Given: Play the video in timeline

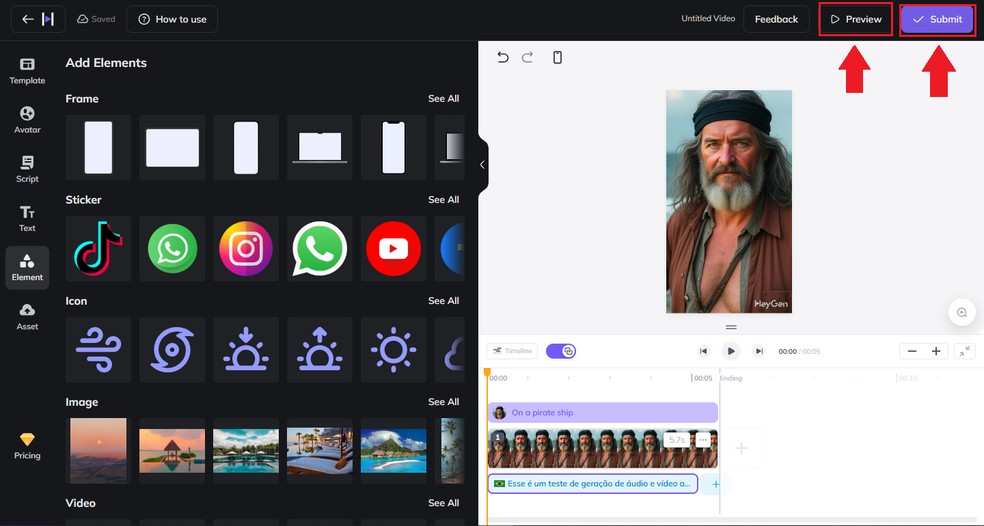Looking at the screenshot, I should point(731,351).
